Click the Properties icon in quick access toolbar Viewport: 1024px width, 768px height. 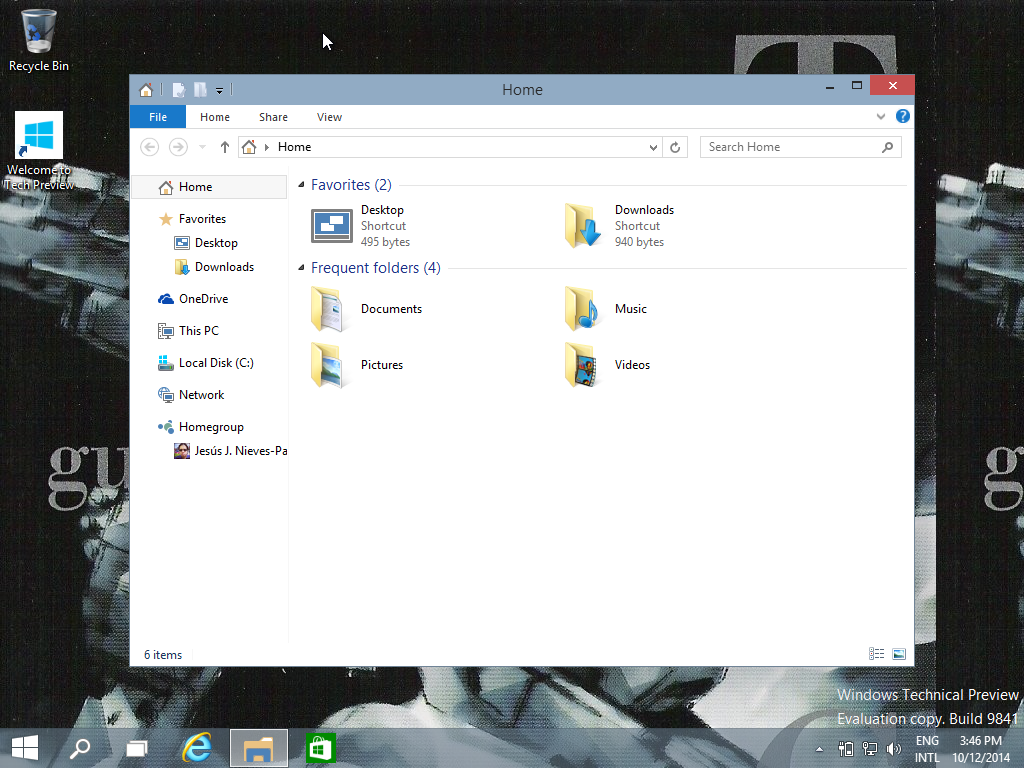pos(178,90)
